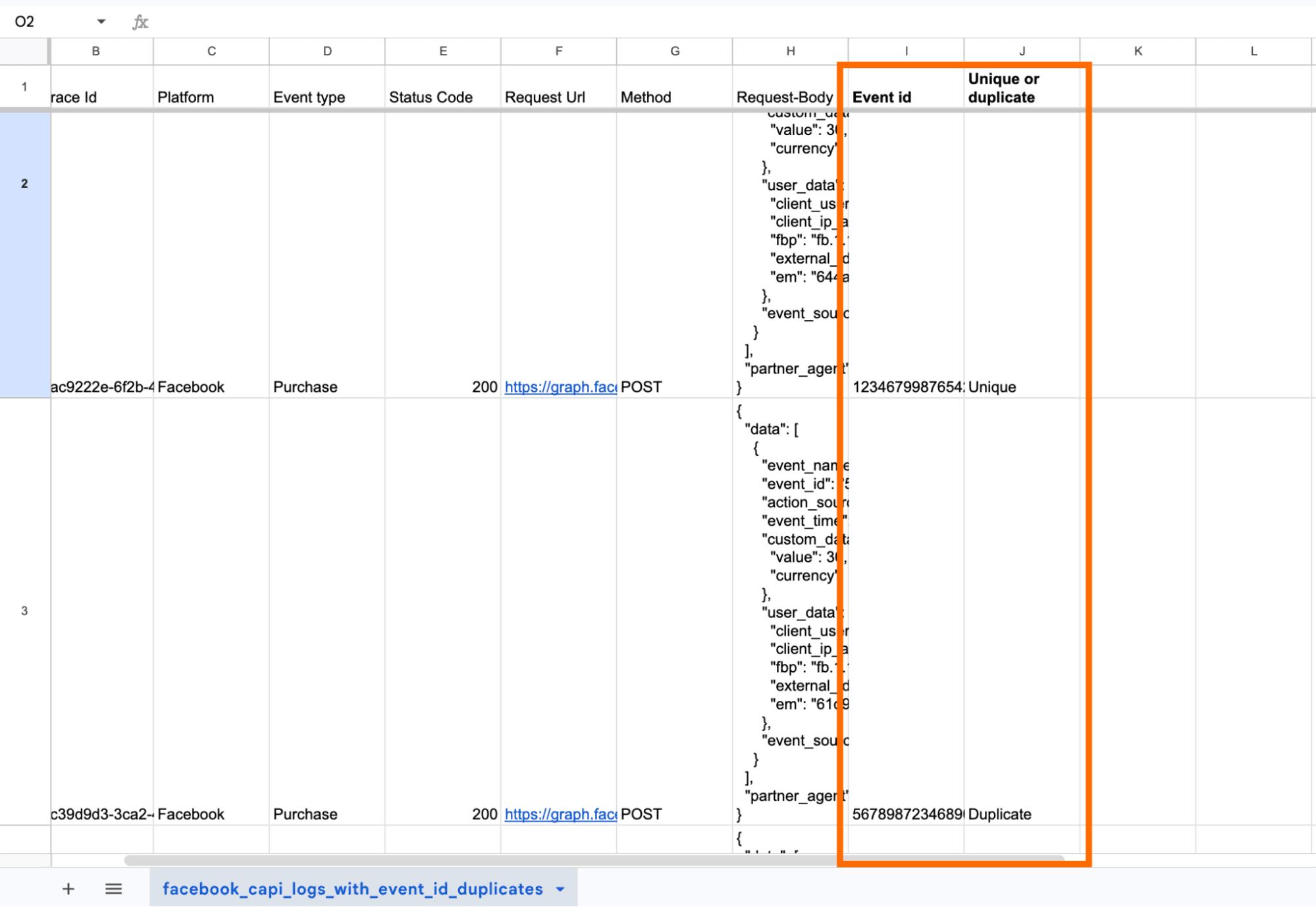Select column K header

click(1138, 51)
